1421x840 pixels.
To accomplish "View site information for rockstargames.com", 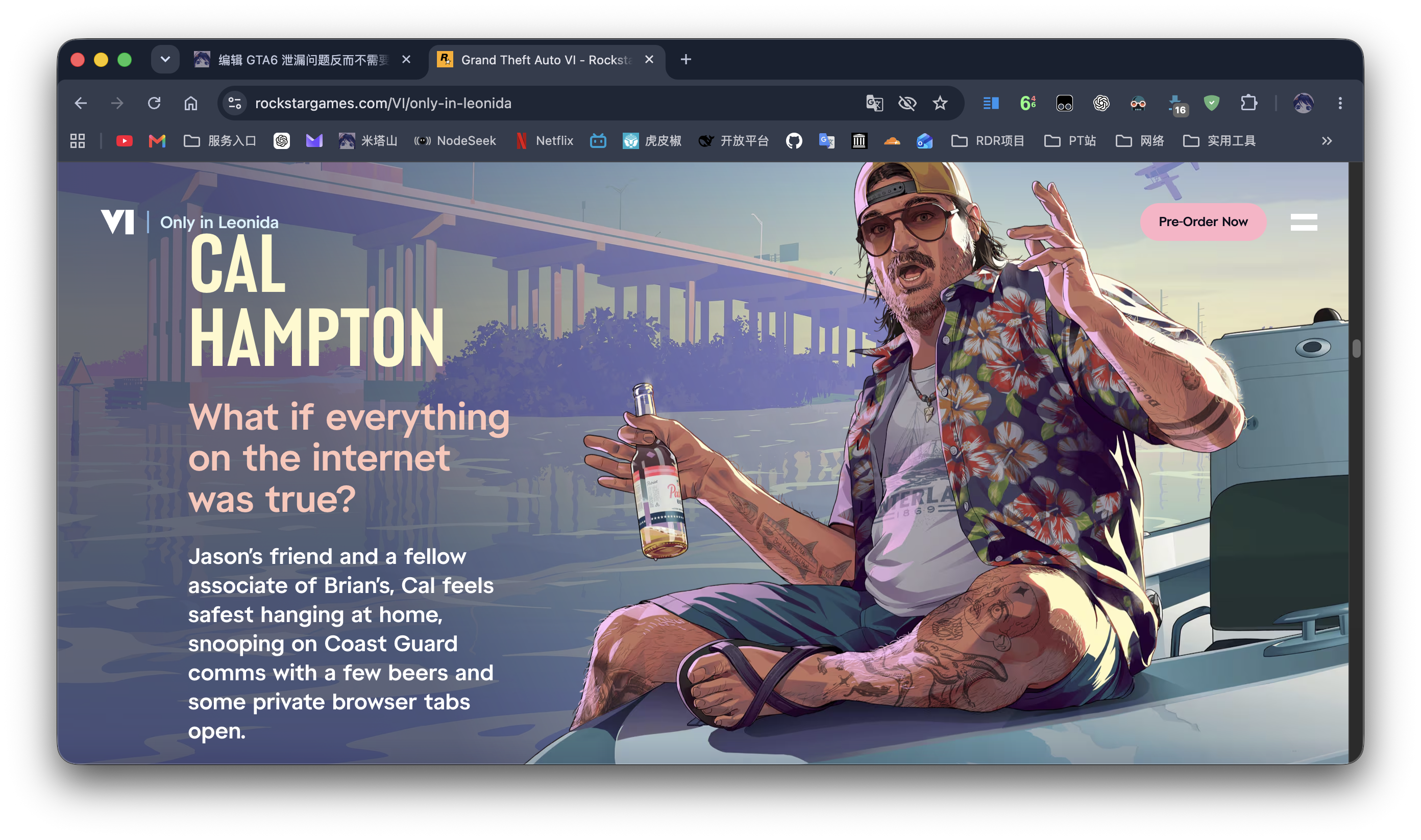I will [x=234, y=103].
